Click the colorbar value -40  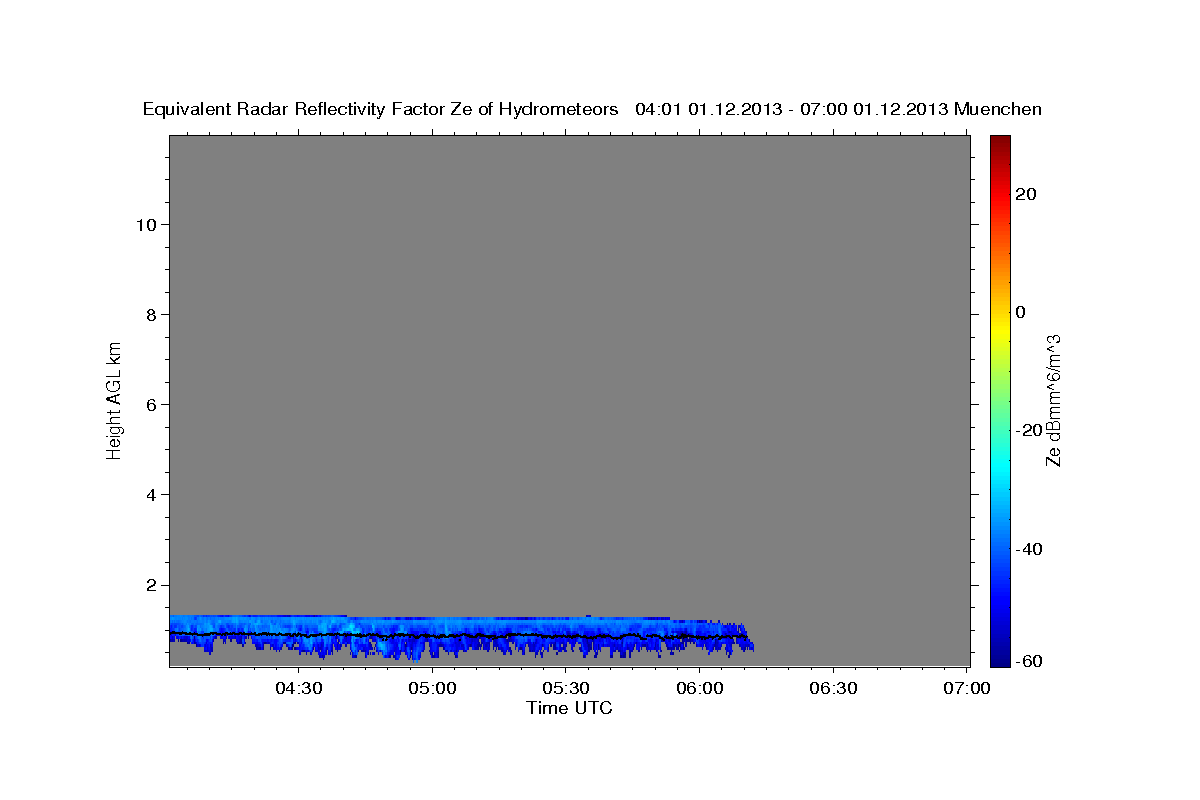(x=1029, y=548)
